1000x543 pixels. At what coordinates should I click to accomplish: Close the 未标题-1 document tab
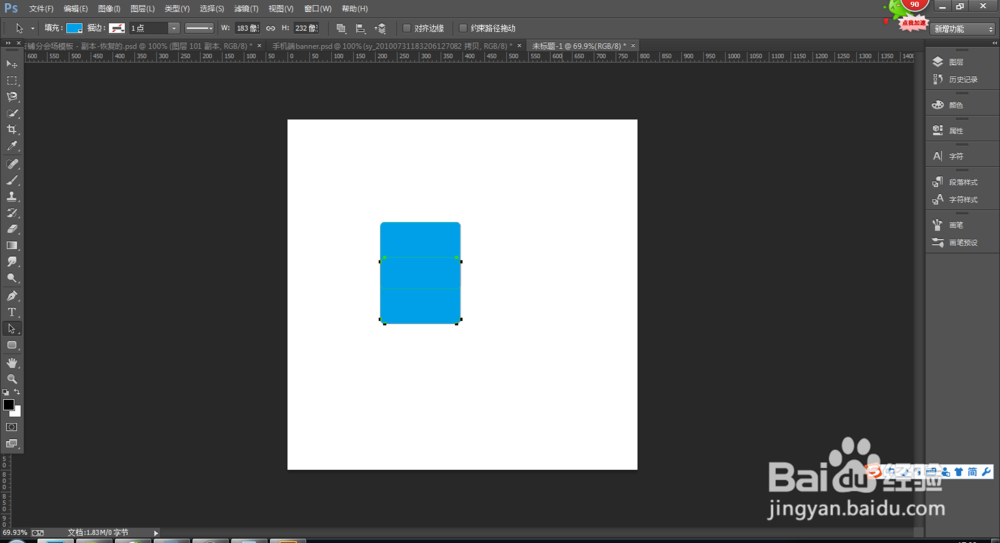(x=633, y=46)
